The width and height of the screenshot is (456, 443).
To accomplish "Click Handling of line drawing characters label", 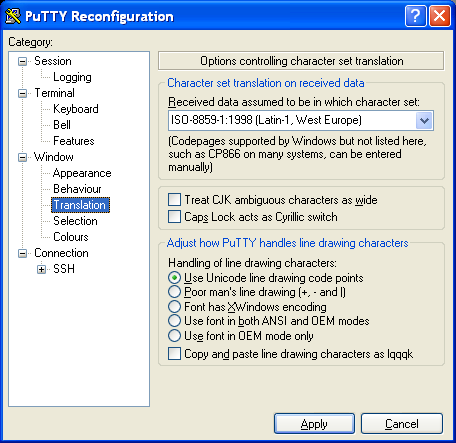I will 252,263.
